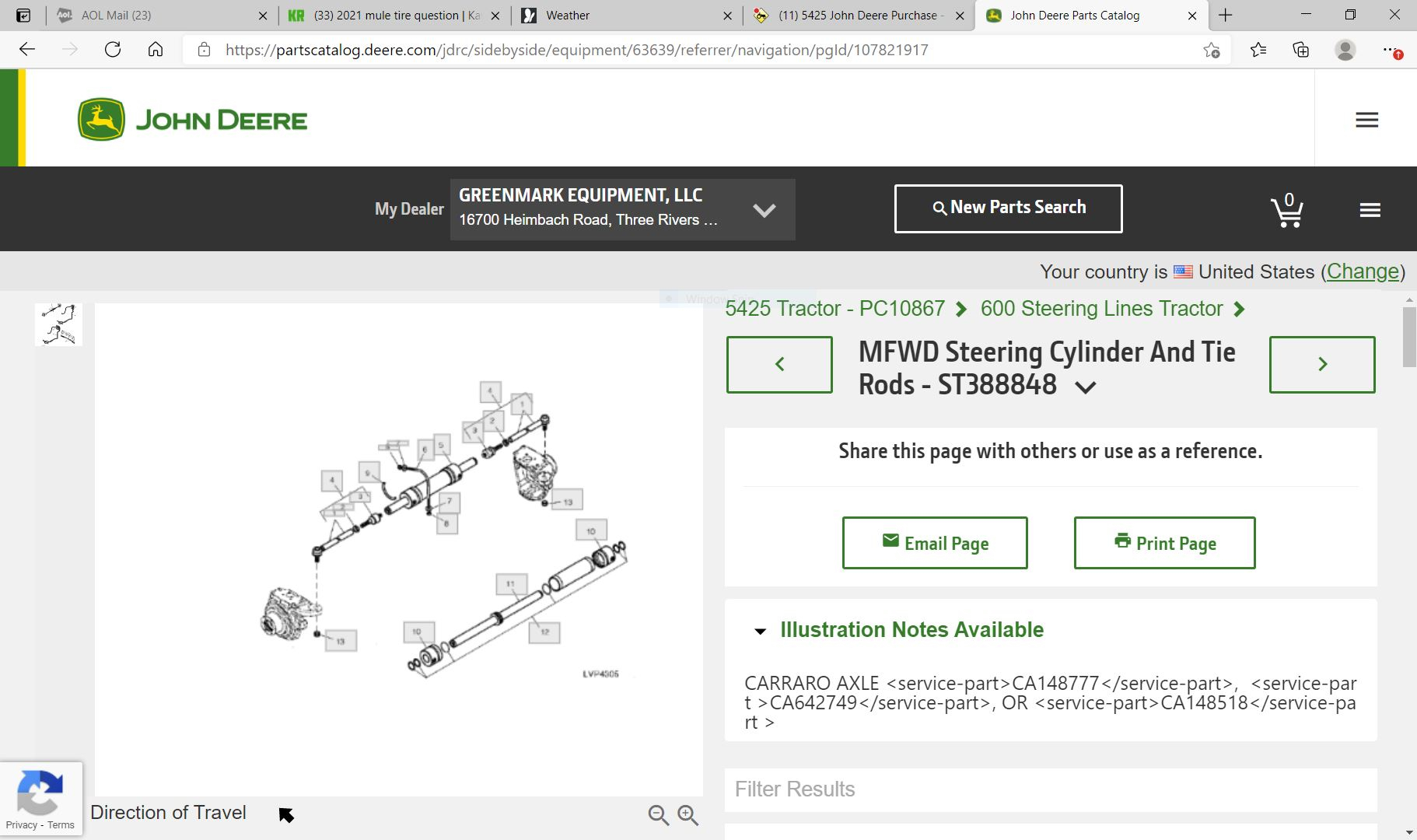Click scrollbar down arrow
This screenshot has width=1417, height=840.
pos(1409,833)
